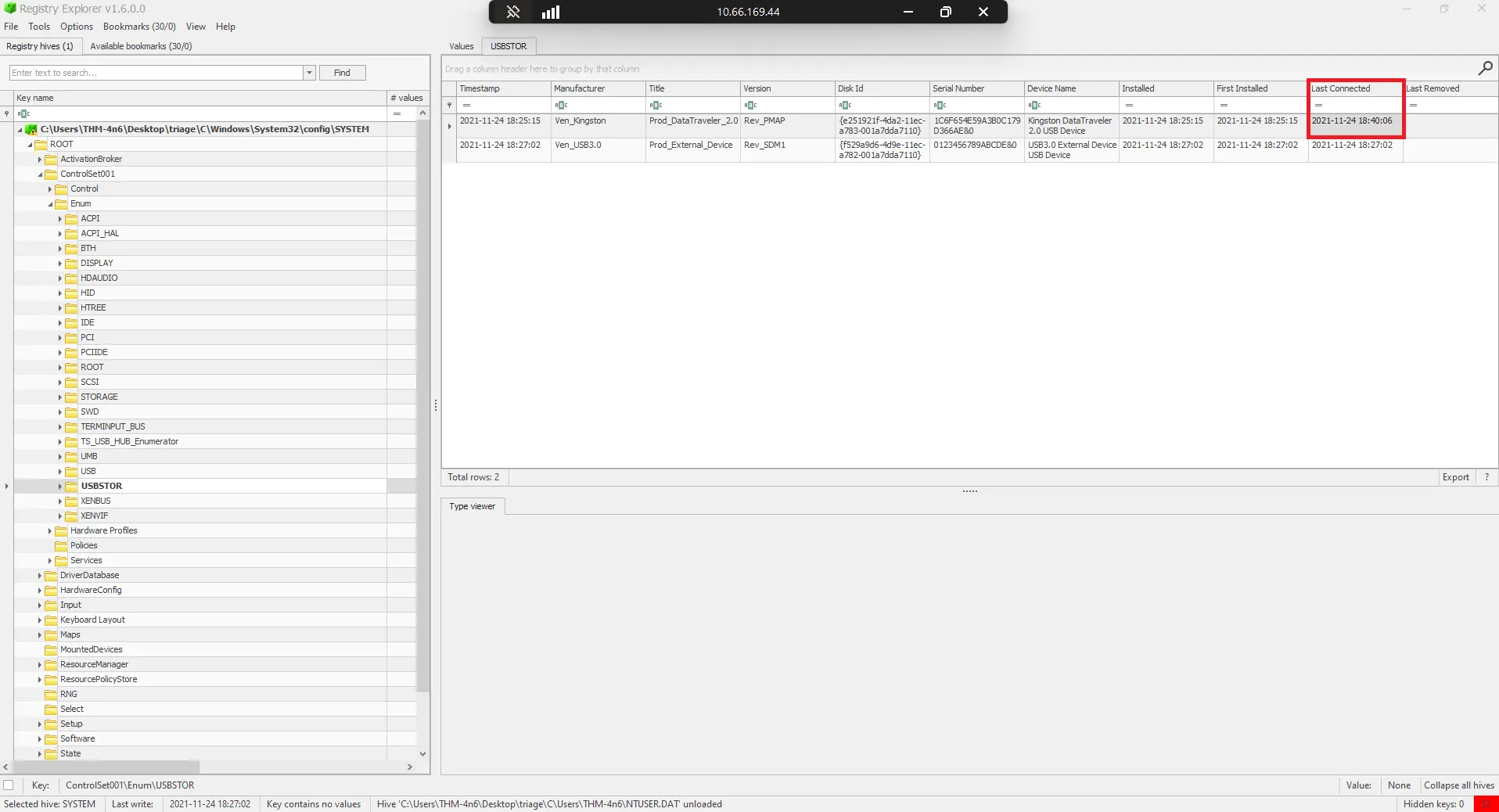Select the 0123456789ABCDE&0 serial cell
The width and height of the screenshot is (1499, 812).
click(976, 150)
